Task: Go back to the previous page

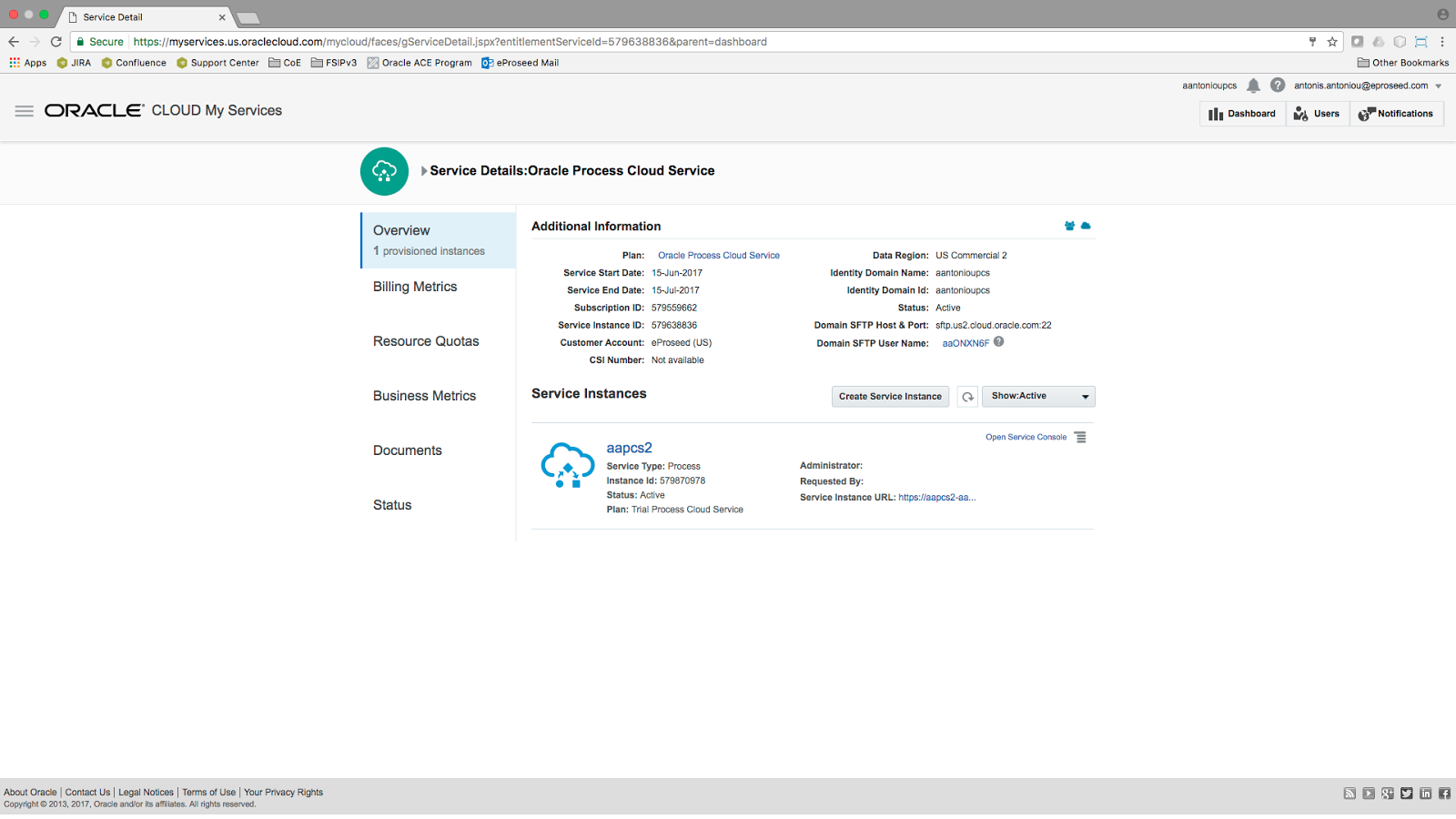Action: click(x=14, y=42)
